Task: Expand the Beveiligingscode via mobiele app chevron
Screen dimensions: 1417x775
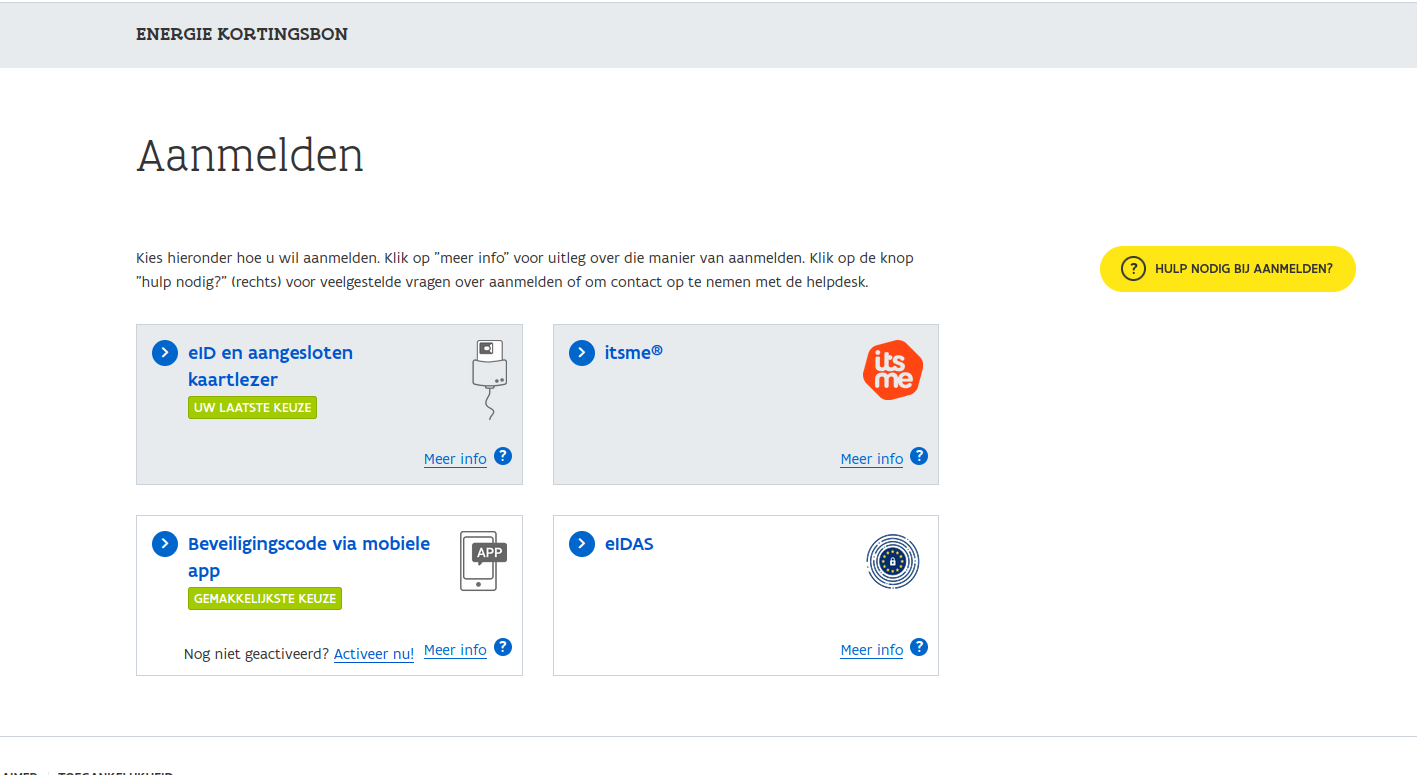Action: (x=165, y=544)
